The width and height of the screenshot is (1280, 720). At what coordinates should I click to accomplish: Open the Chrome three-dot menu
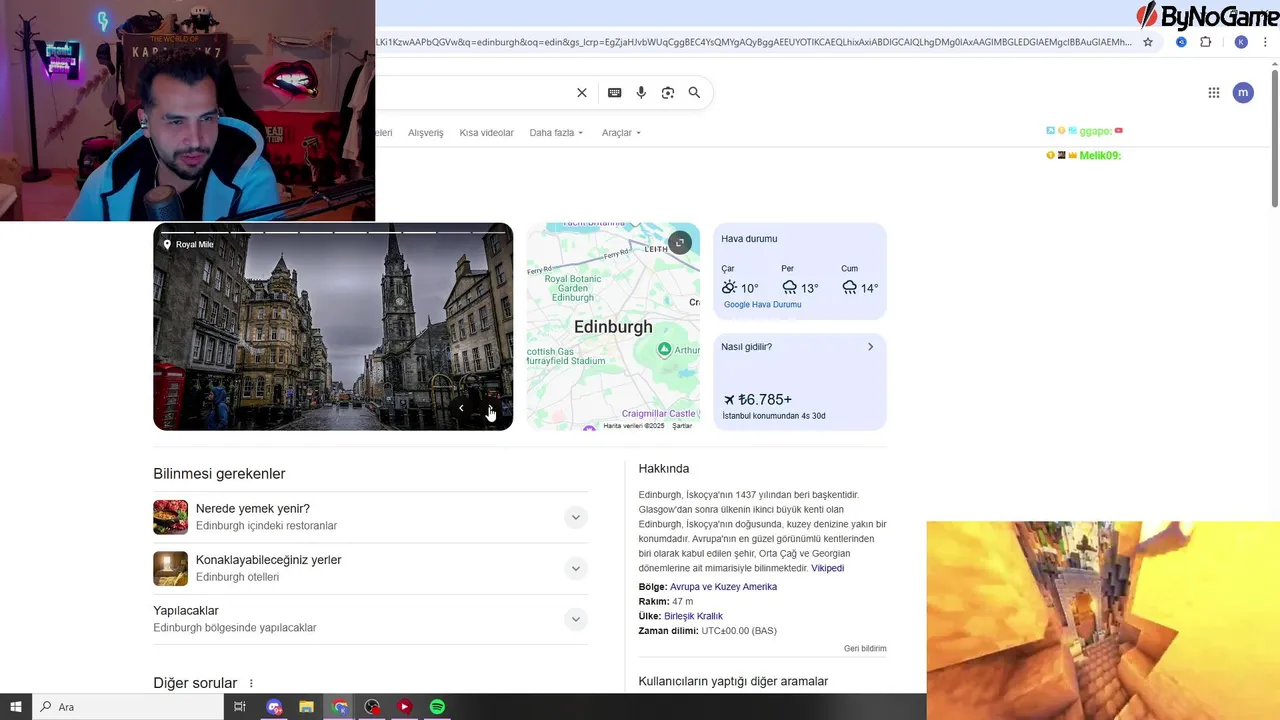[1266, 42]
